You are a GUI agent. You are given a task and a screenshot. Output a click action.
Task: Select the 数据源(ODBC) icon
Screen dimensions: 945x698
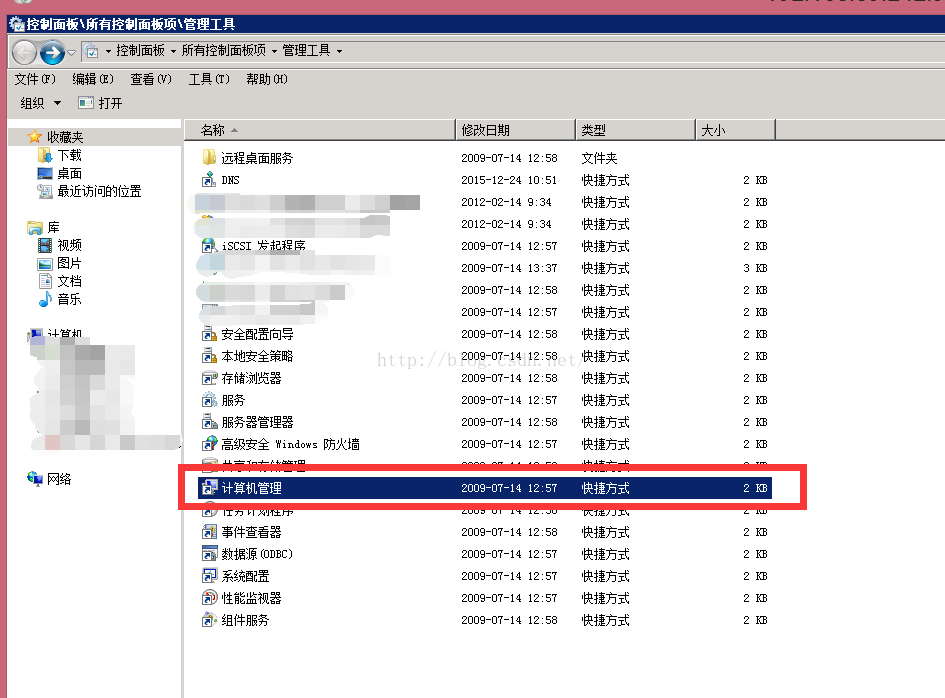209,553
